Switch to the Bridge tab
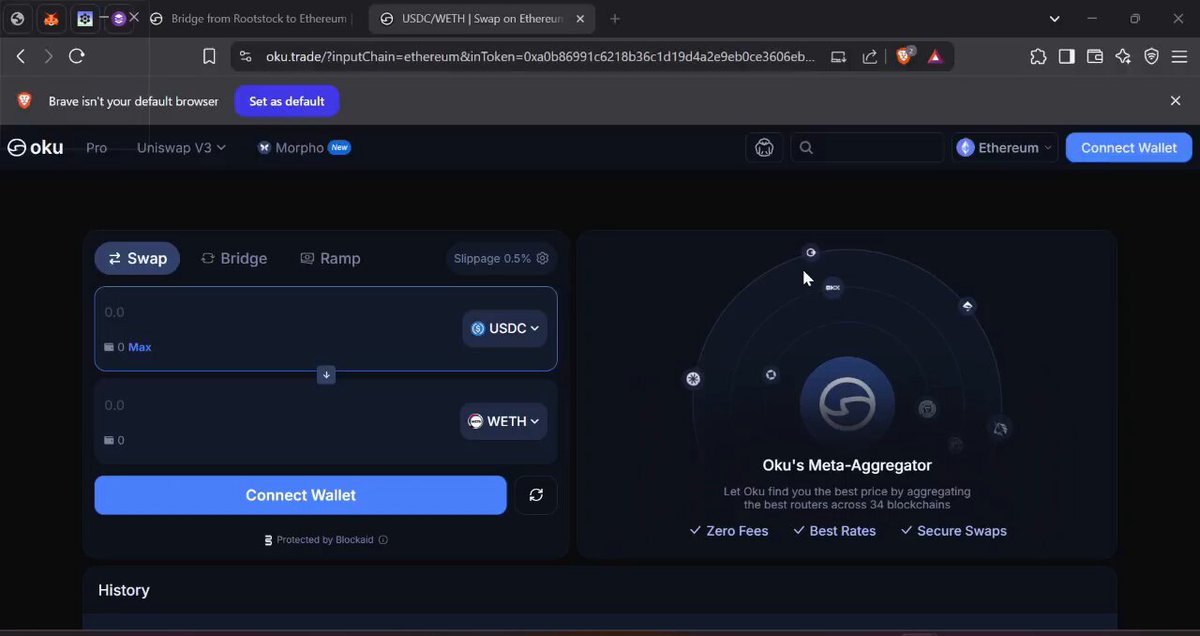The height and width of the screenshot is (636, 1200). [234, 258]
